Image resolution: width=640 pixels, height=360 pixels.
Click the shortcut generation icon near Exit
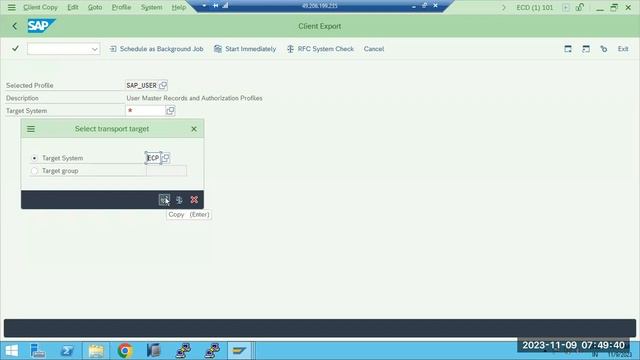(x=604, y=49)
